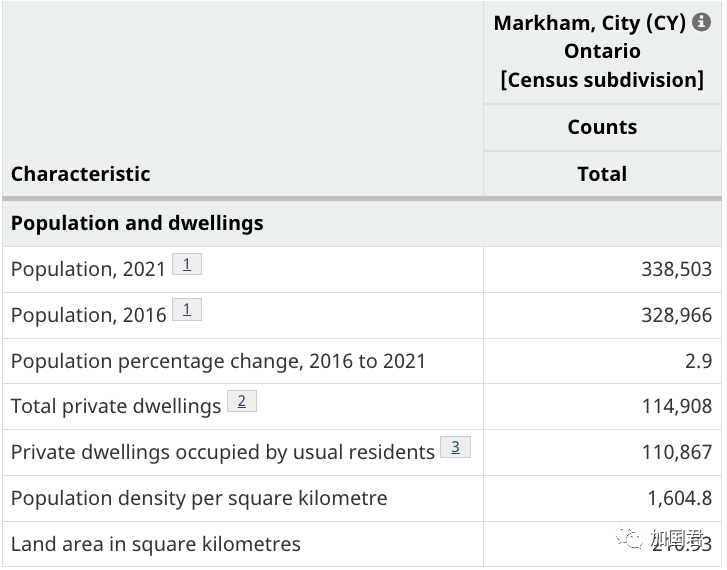
Task: Click Population percentage change, 2016 to 2021
Action: coord(218,361)
